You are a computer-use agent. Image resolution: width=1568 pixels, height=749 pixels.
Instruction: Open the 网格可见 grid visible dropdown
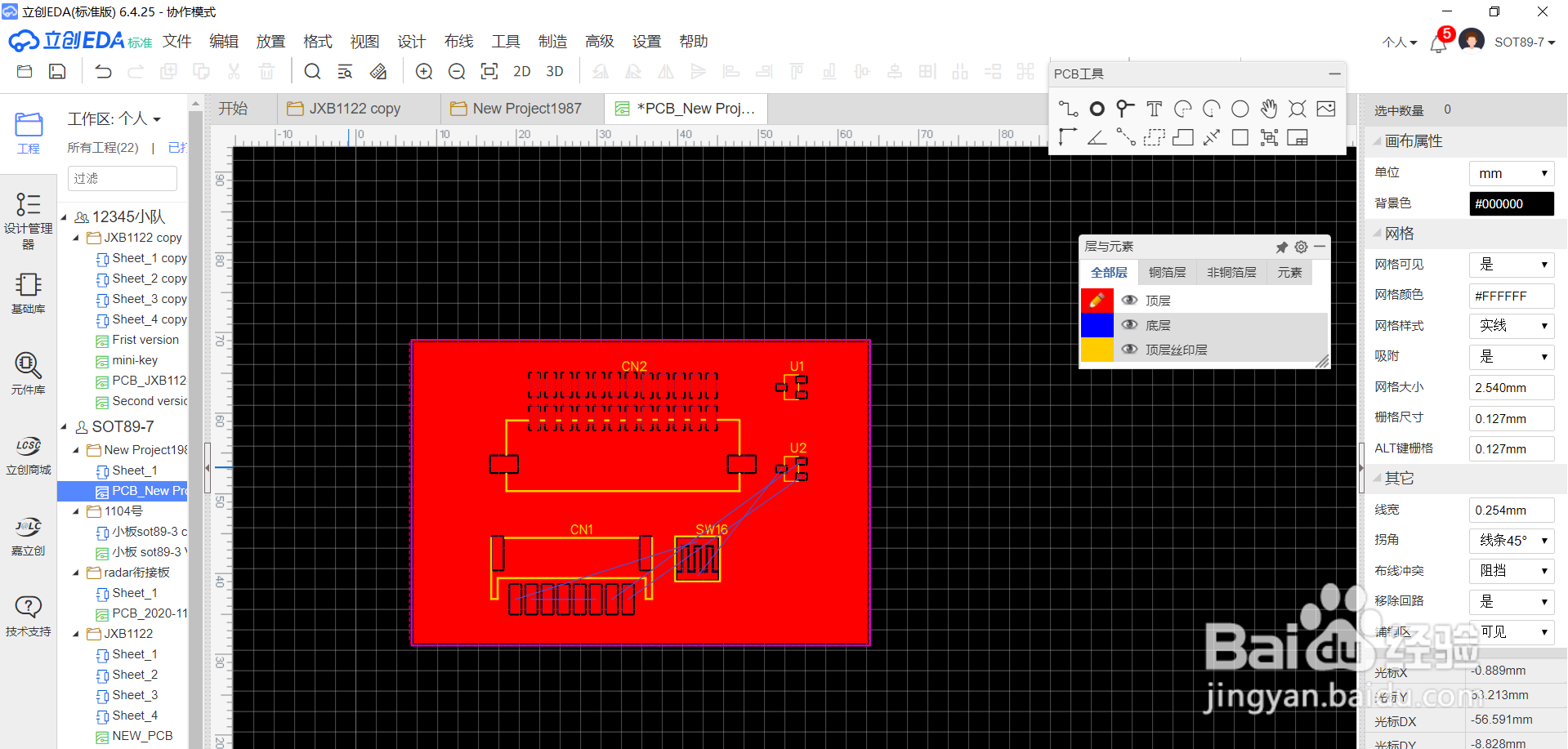click(1512, 265)
